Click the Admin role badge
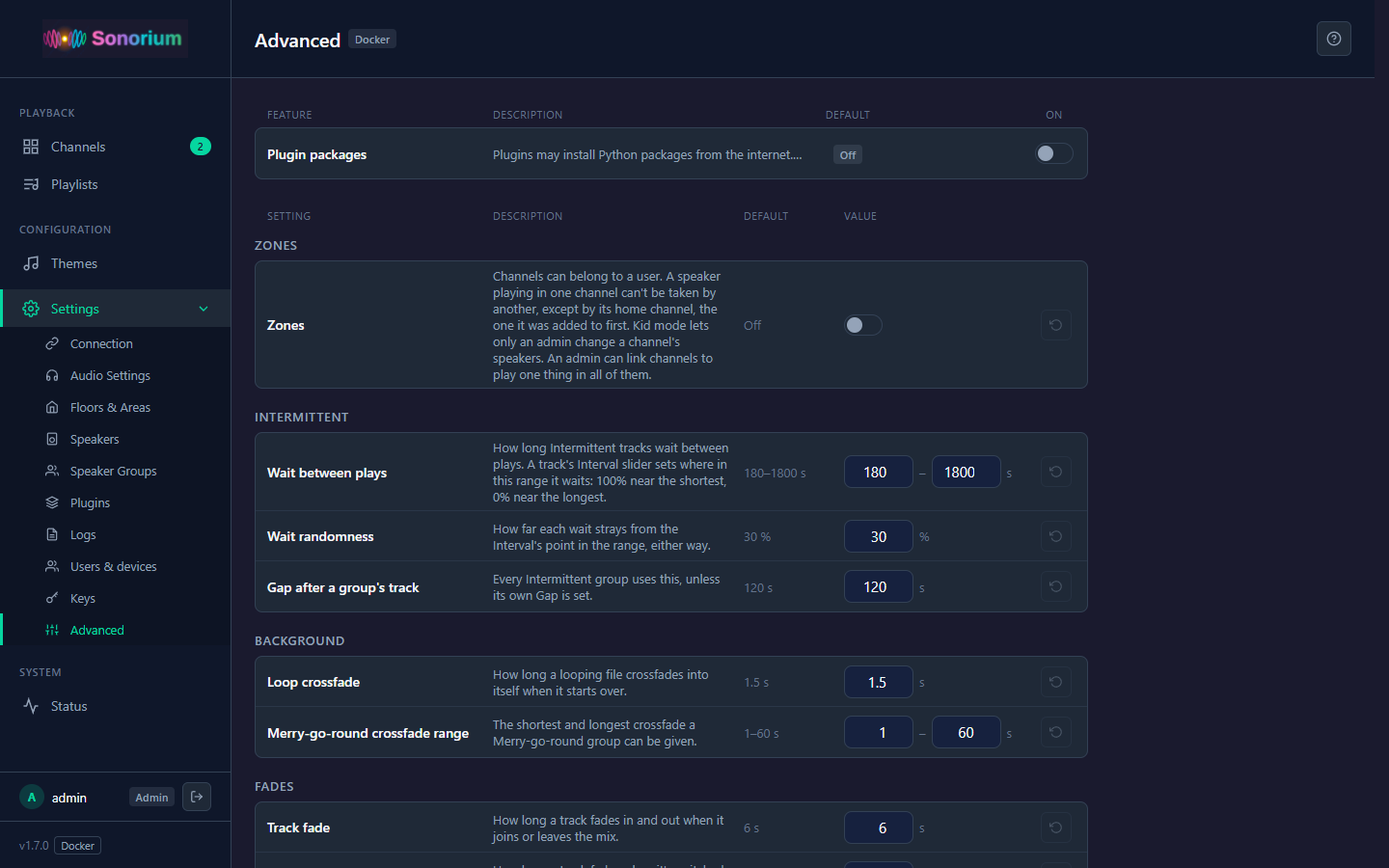This screenshot has width=1389, height=868. (151, 798)
